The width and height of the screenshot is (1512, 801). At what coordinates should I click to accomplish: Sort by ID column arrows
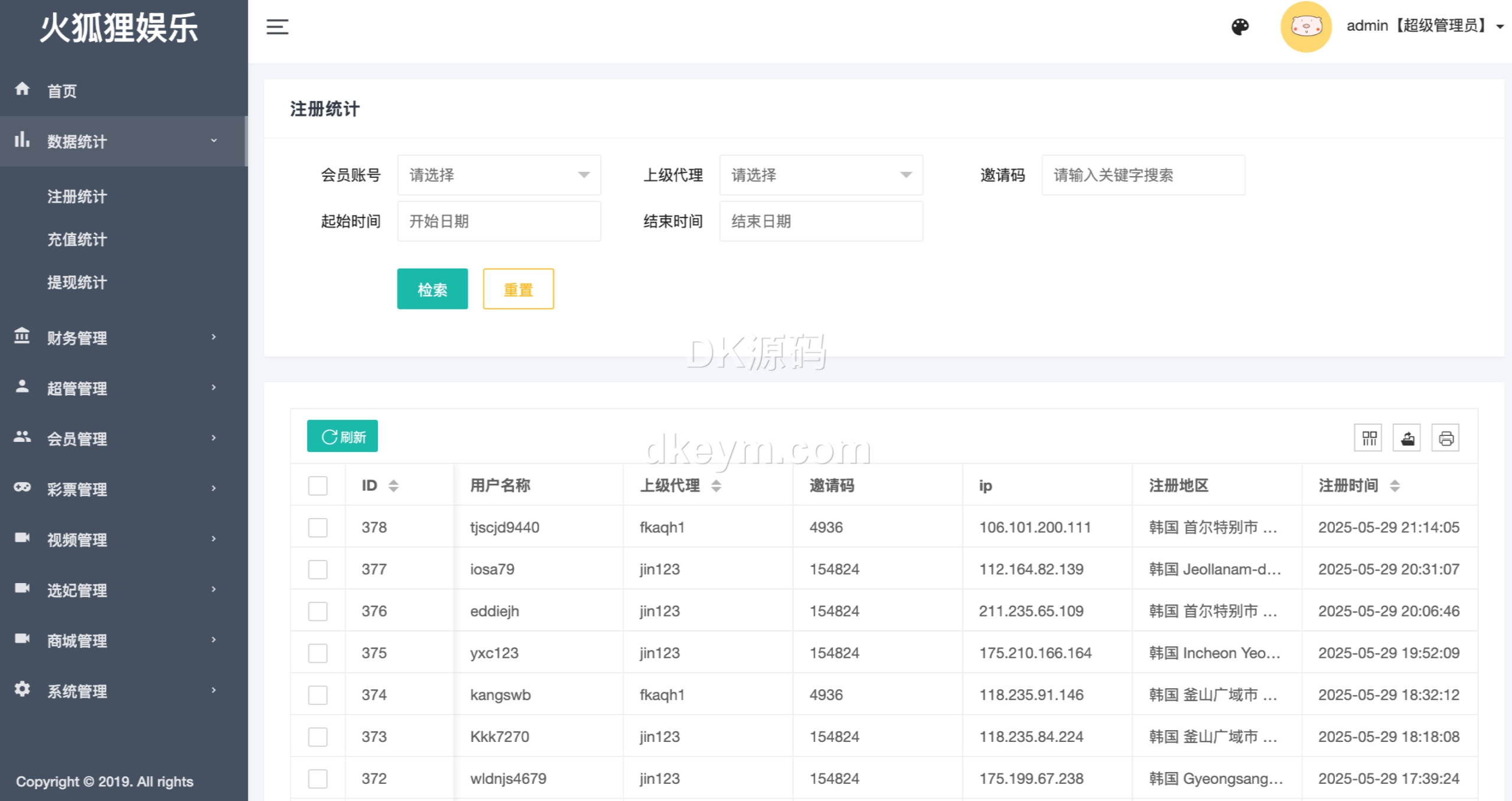393,486
